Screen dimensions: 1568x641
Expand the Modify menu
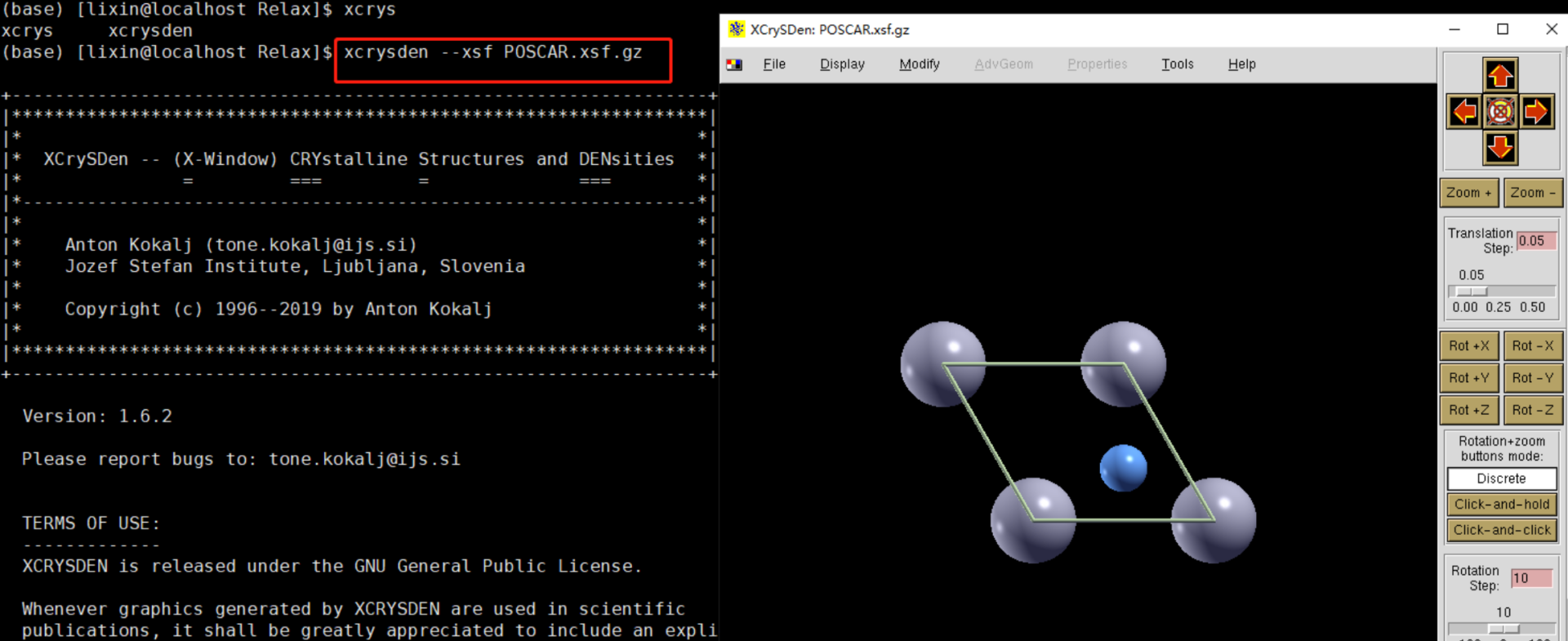point(919,65)
